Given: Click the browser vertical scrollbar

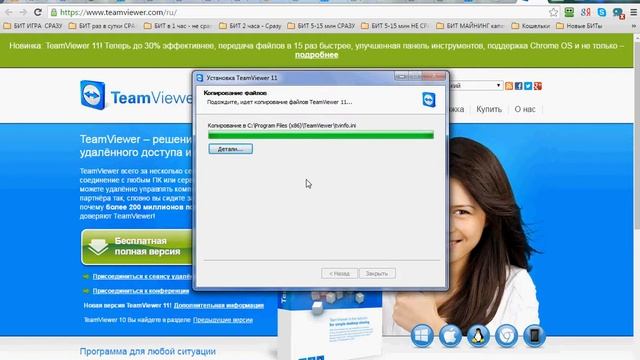Looking at the screenshot, I should point(636,131).
